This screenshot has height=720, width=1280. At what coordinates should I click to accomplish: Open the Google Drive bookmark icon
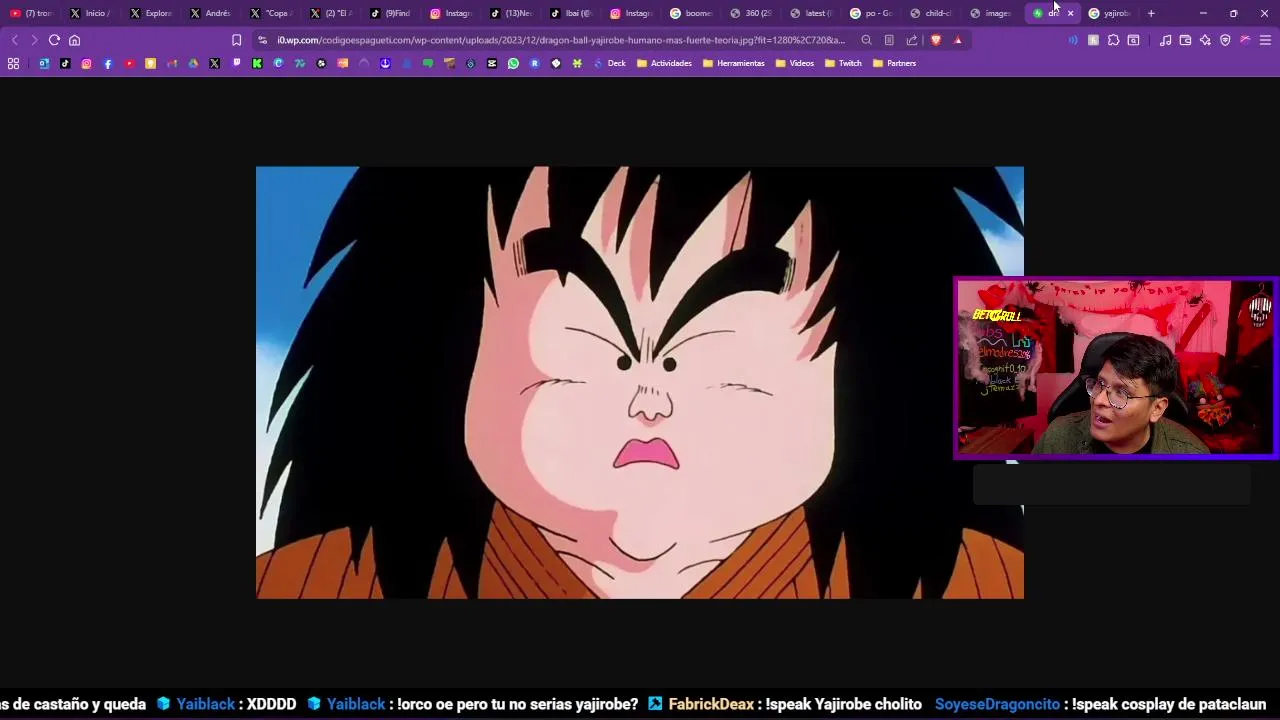point(193,63)
